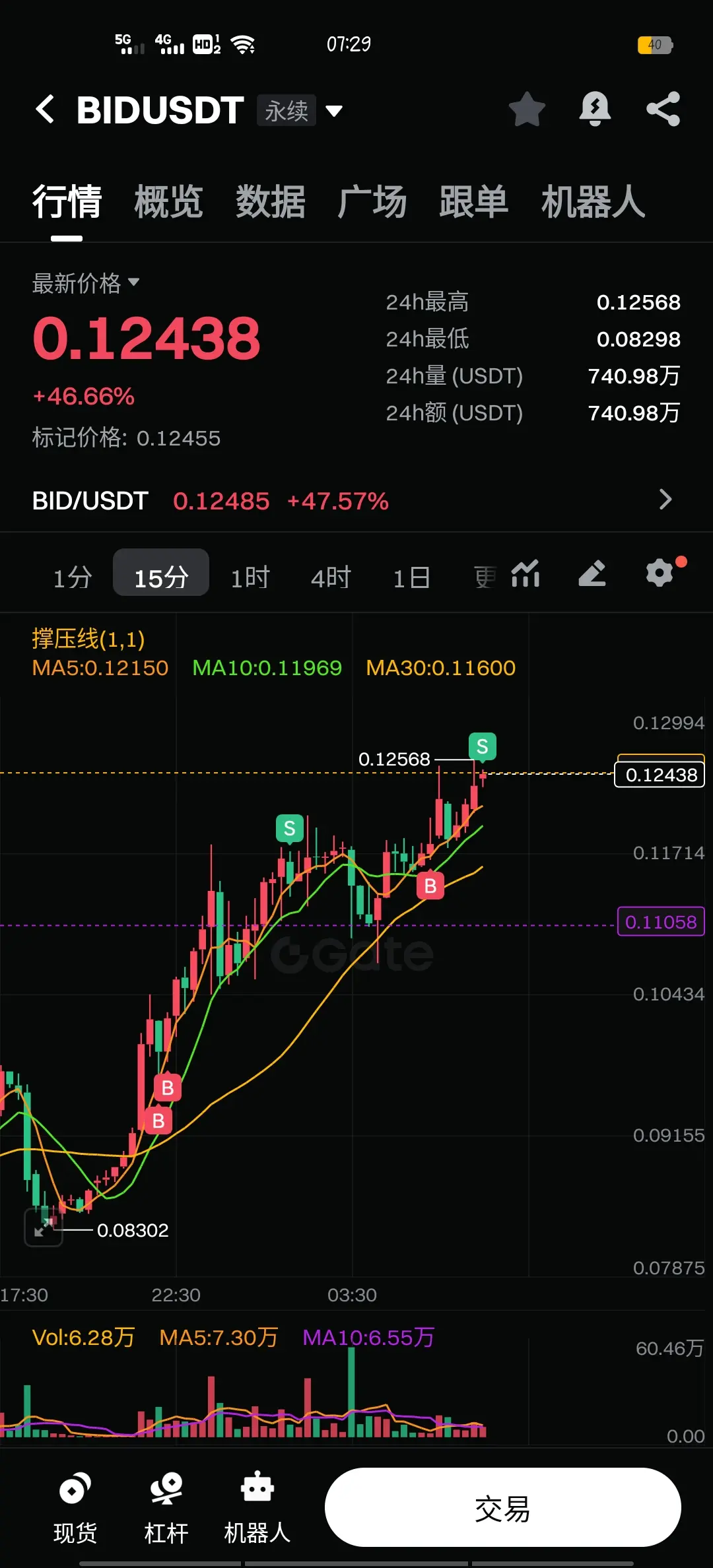The image size is (713, 1568).
Task: Add BIDUSDT to favorites with star
Action: tap(527, 109)
